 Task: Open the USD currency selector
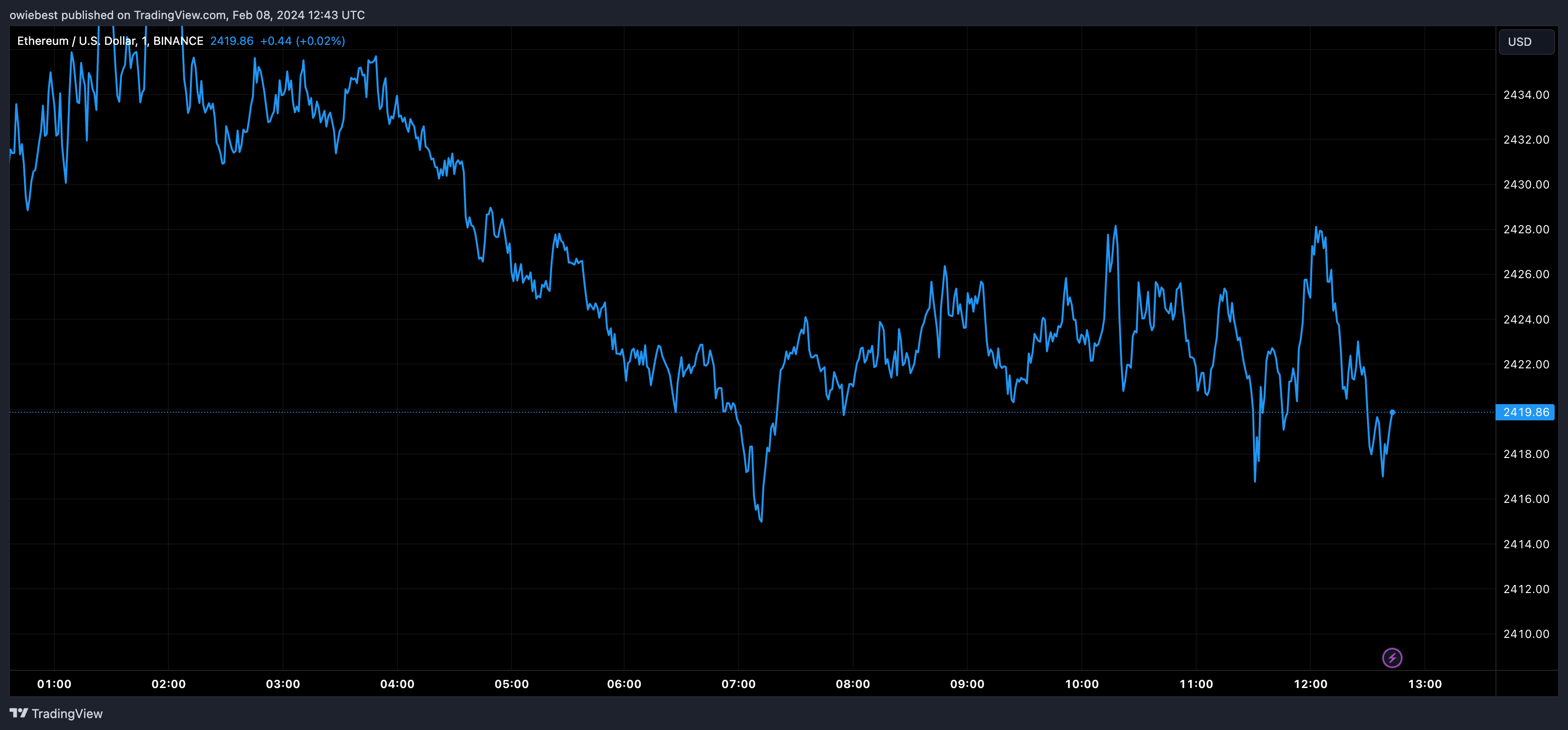click(x=1526, y=42)
